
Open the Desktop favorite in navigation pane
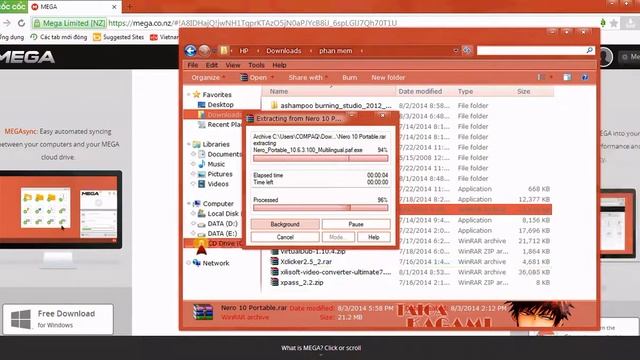coord(220,104)
